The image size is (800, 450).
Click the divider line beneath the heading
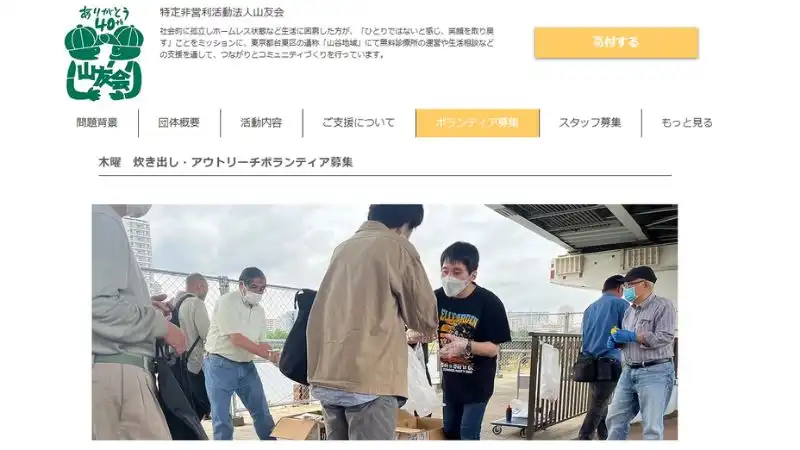(x=385, y=175)
